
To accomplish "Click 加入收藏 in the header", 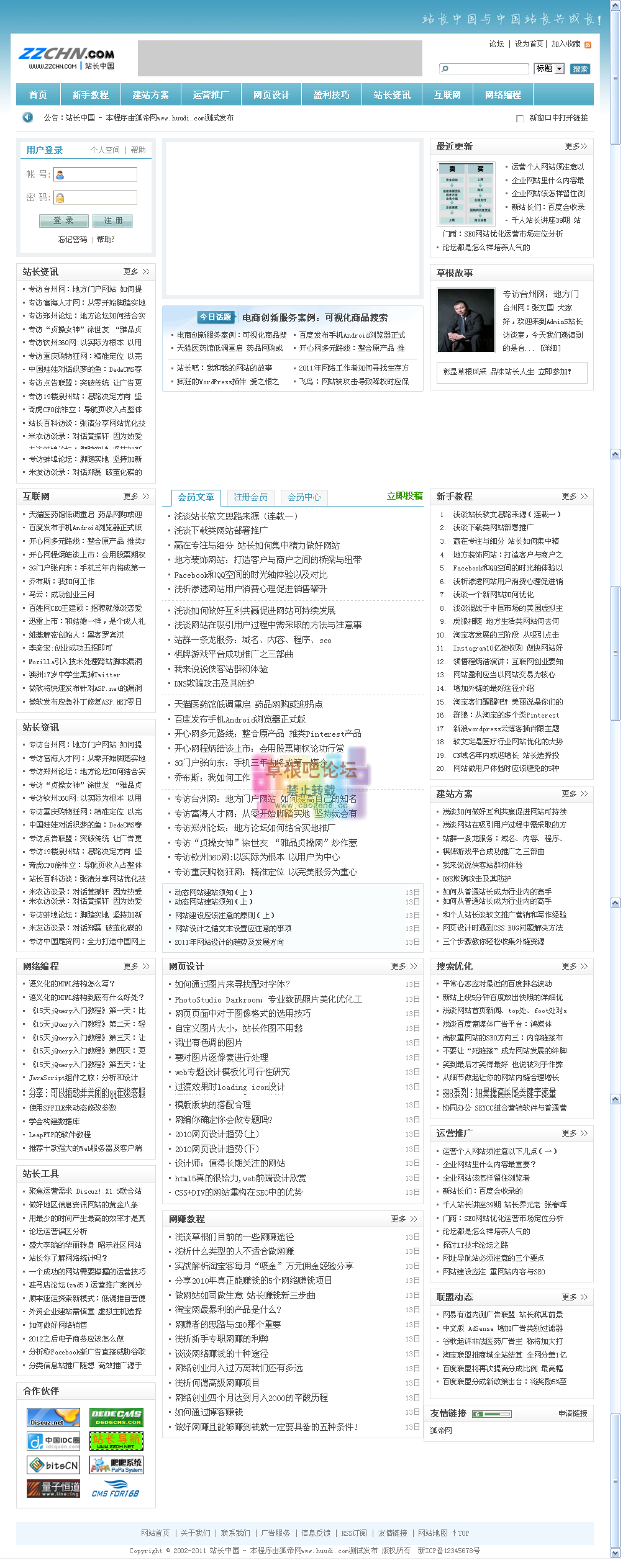I will [566, 44].
